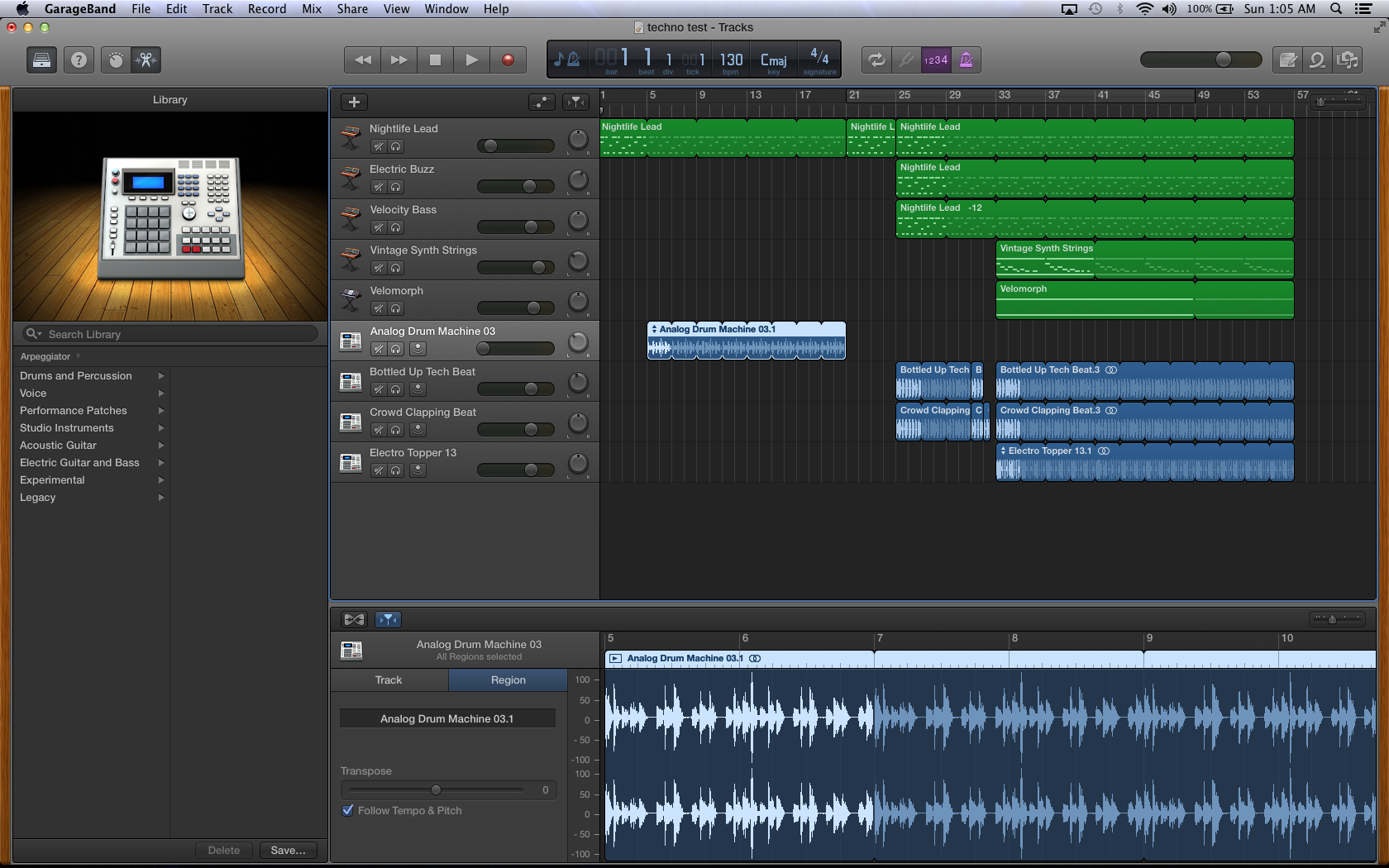Click the Spotlight search icon in menu bar
Viewport: 1389px width, 868px height.
[x=1336, y=8]
